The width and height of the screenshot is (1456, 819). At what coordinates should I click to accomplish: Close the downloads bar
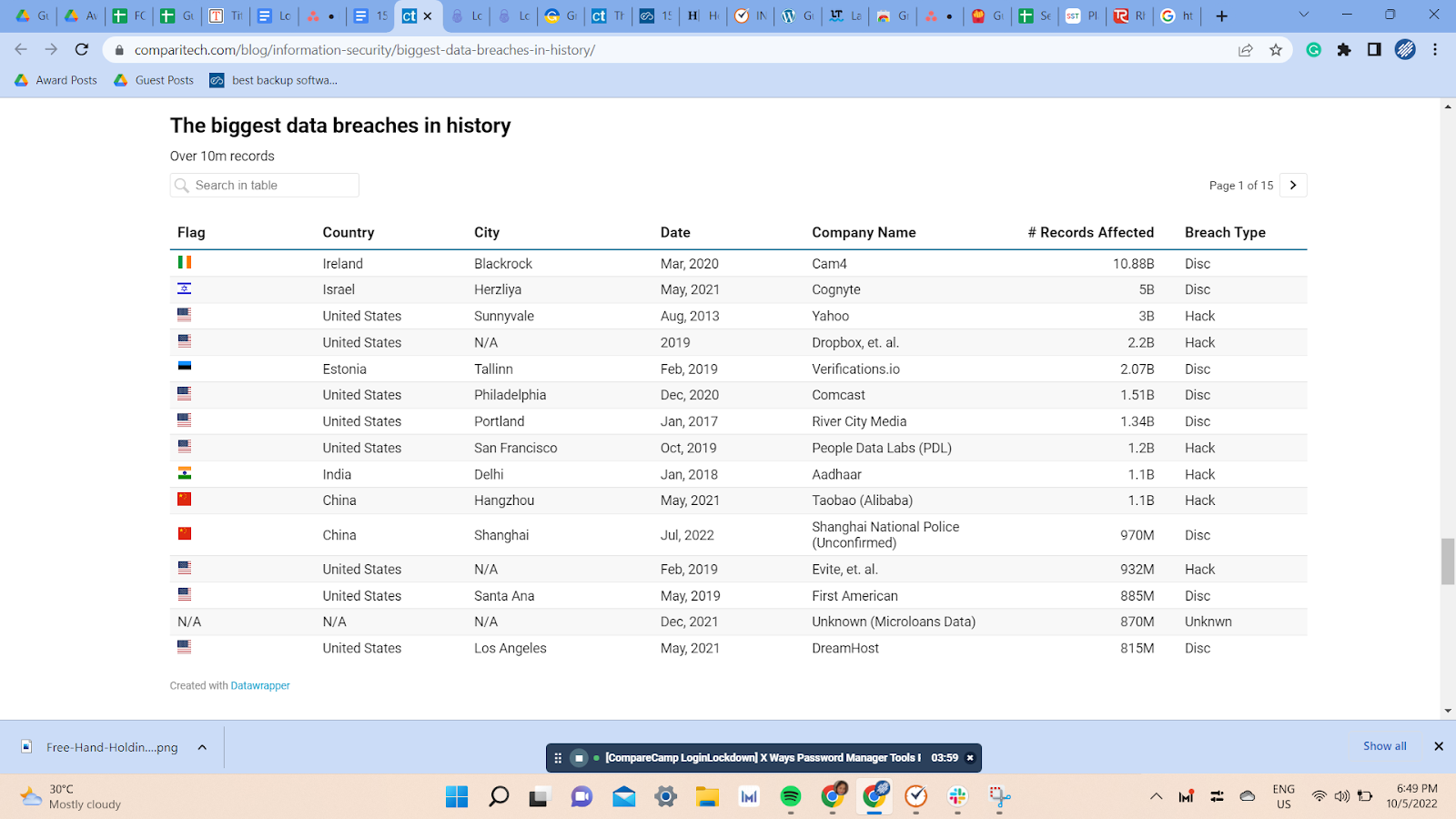coord(1439,746)
